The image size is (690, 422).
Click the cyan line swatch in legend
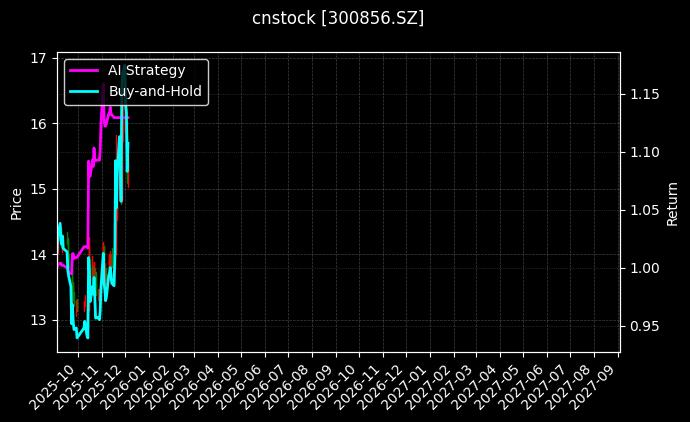point(84,91)
